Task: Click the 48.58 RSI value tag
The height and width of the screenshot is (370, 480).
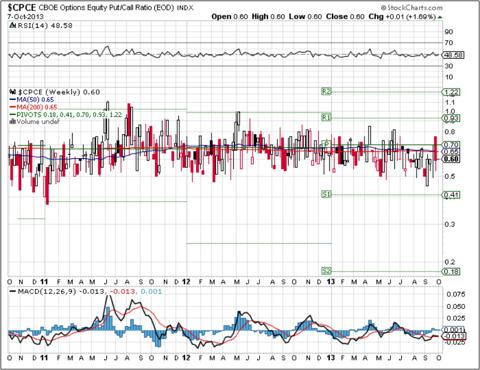Action: [x=453, y=55]
